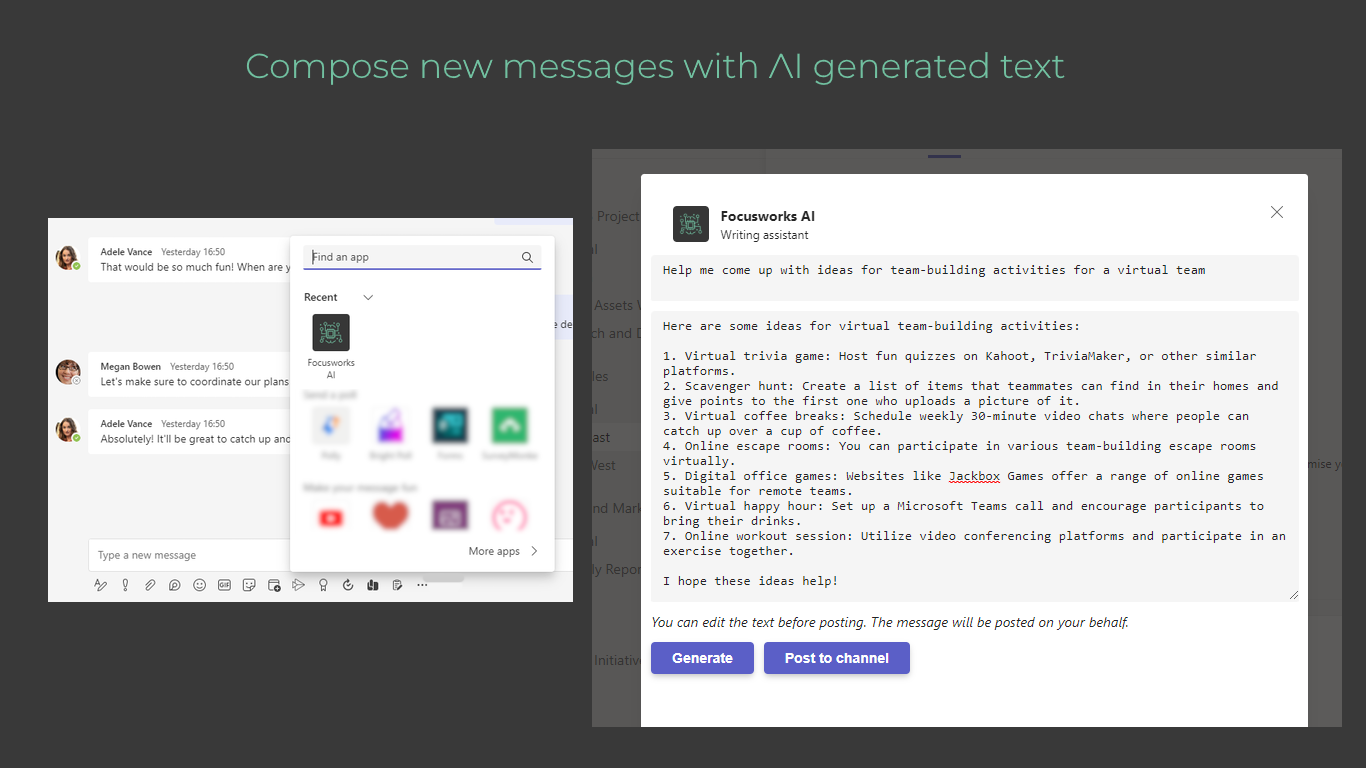Click '1. Virtual trivia game' line

960,356
